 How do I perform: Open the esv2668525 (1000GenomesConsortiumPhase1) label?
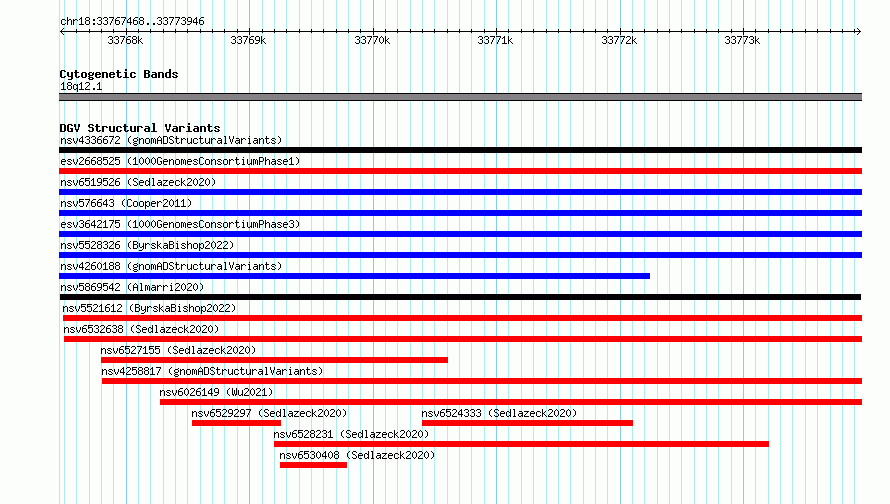click(x=180, y=161)
